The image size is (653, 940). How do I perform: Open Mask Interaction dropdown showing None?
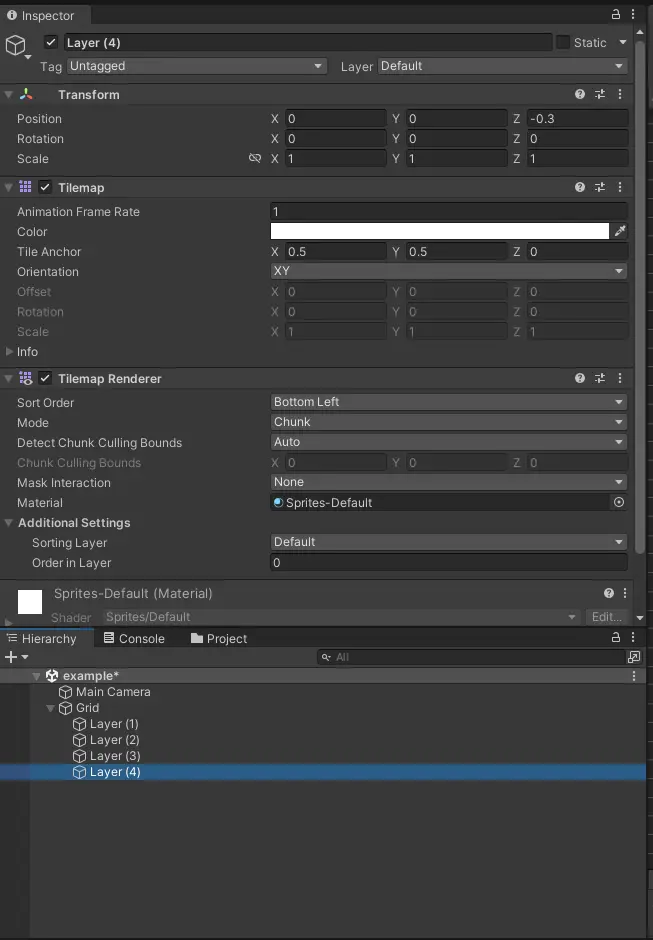pos(449,482)
